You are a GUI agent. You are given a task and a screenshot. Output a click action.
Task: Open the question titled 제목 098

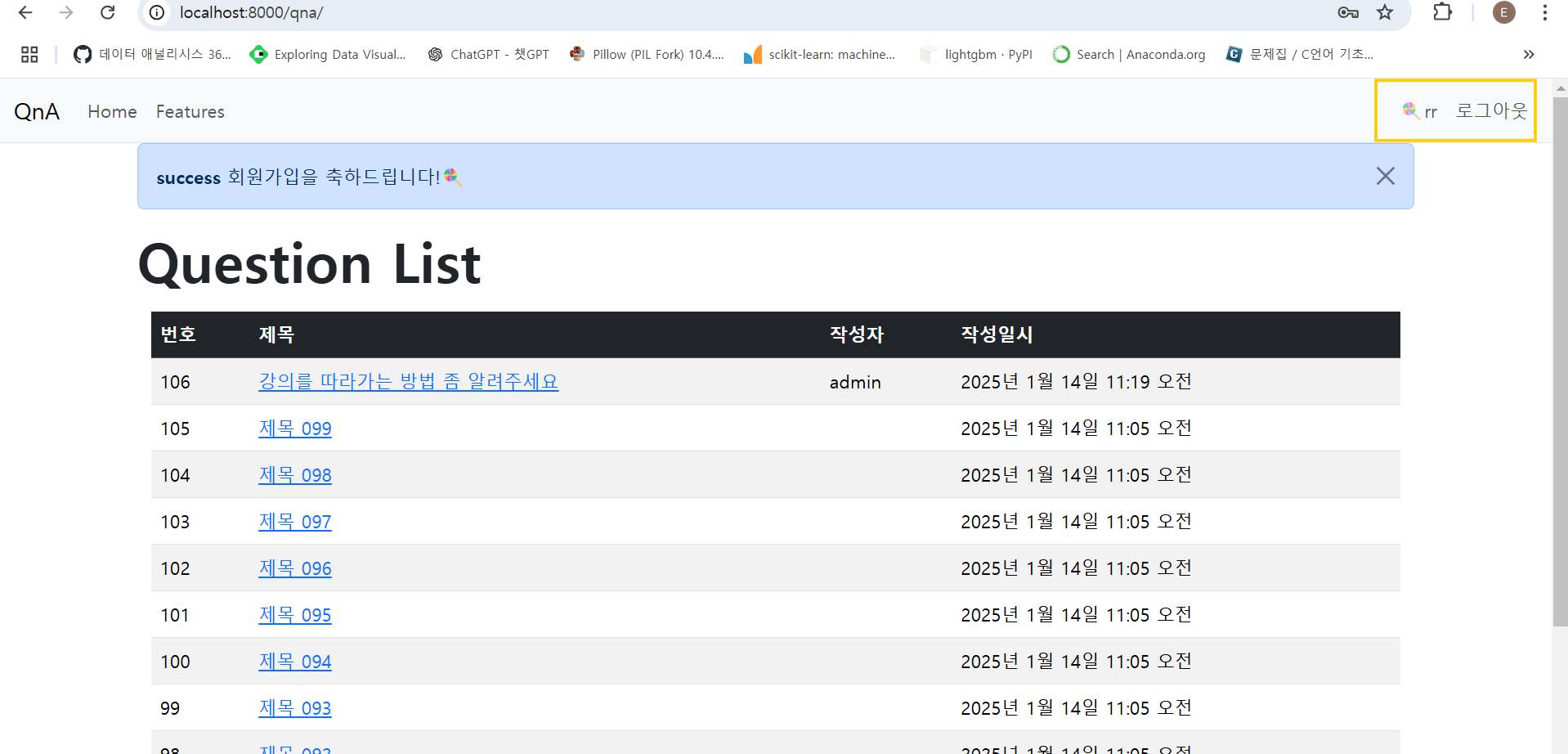point(295,474)
